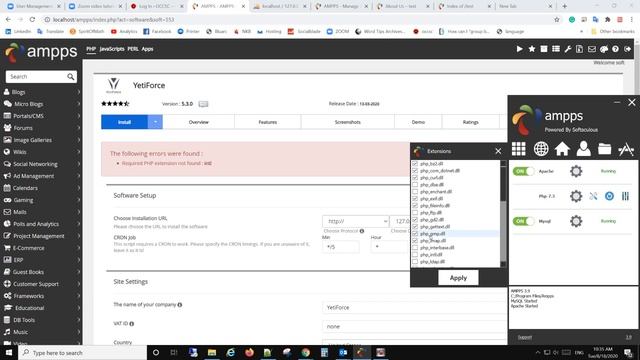This screenshot has height=360, width=640.
Task: Expand the DB Tools category
Action: coord(41,320)
